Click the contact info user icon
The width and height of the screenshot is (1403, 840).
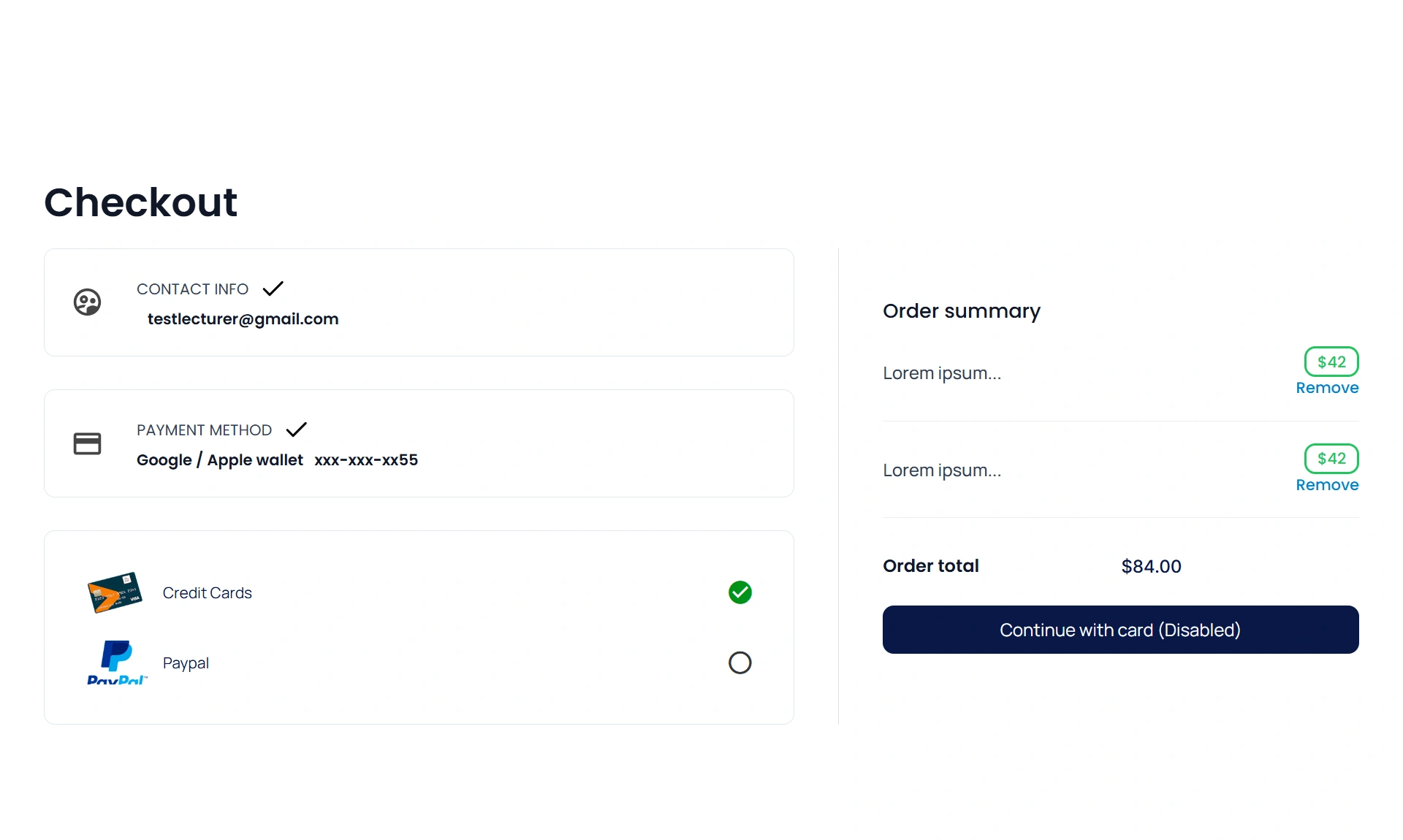(87, 302)
